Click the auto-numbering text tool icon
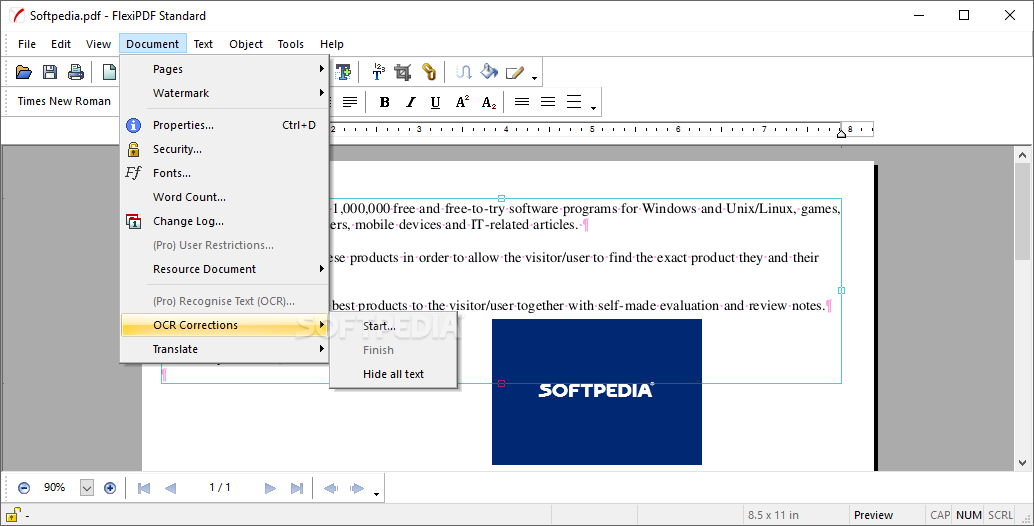Viewport: 1034px width, 526px height. (379, 72)
